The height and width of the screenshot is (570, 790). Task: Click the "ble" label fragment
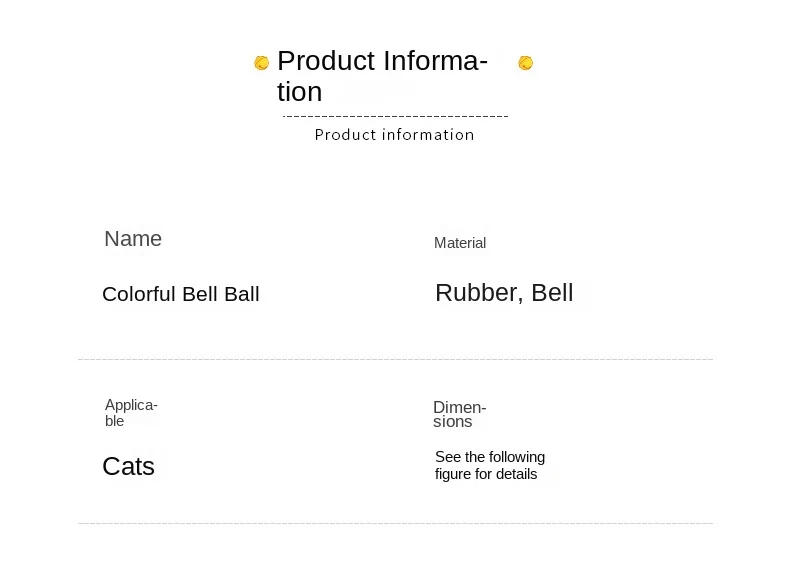click(x=115, y=421)
